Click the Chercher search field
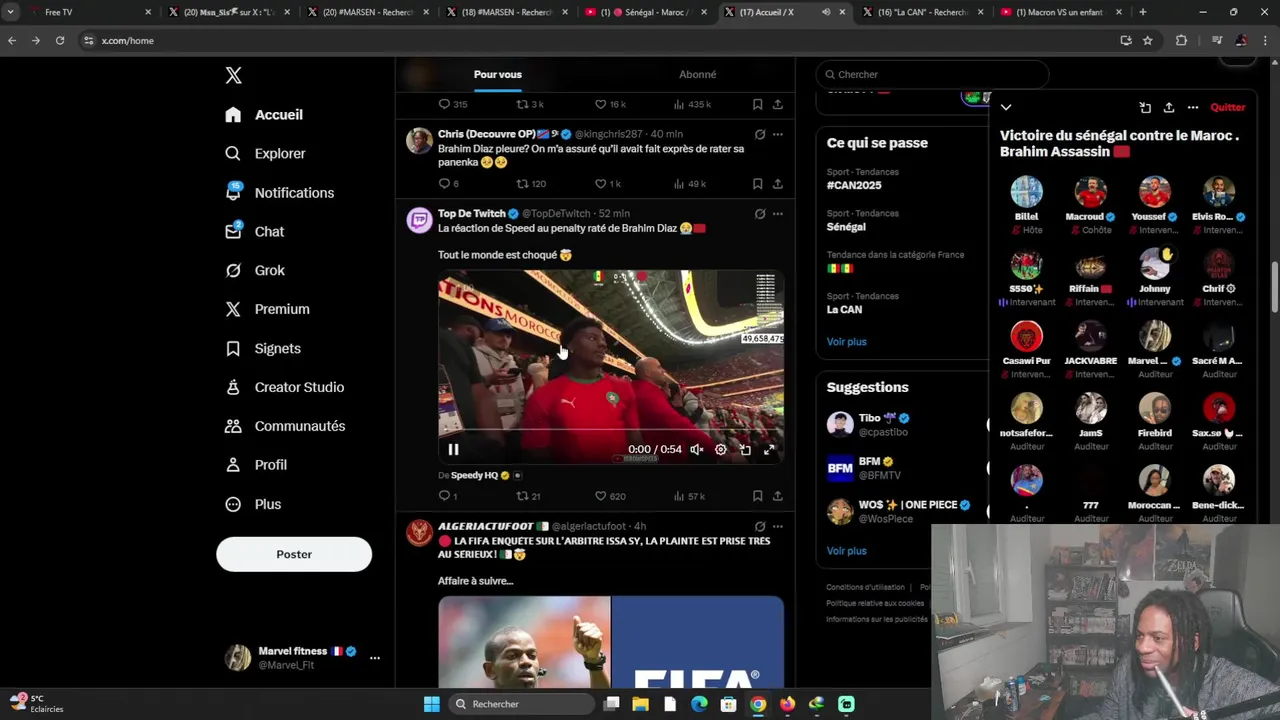1280x720 pixels. click(x=932, y=74)
